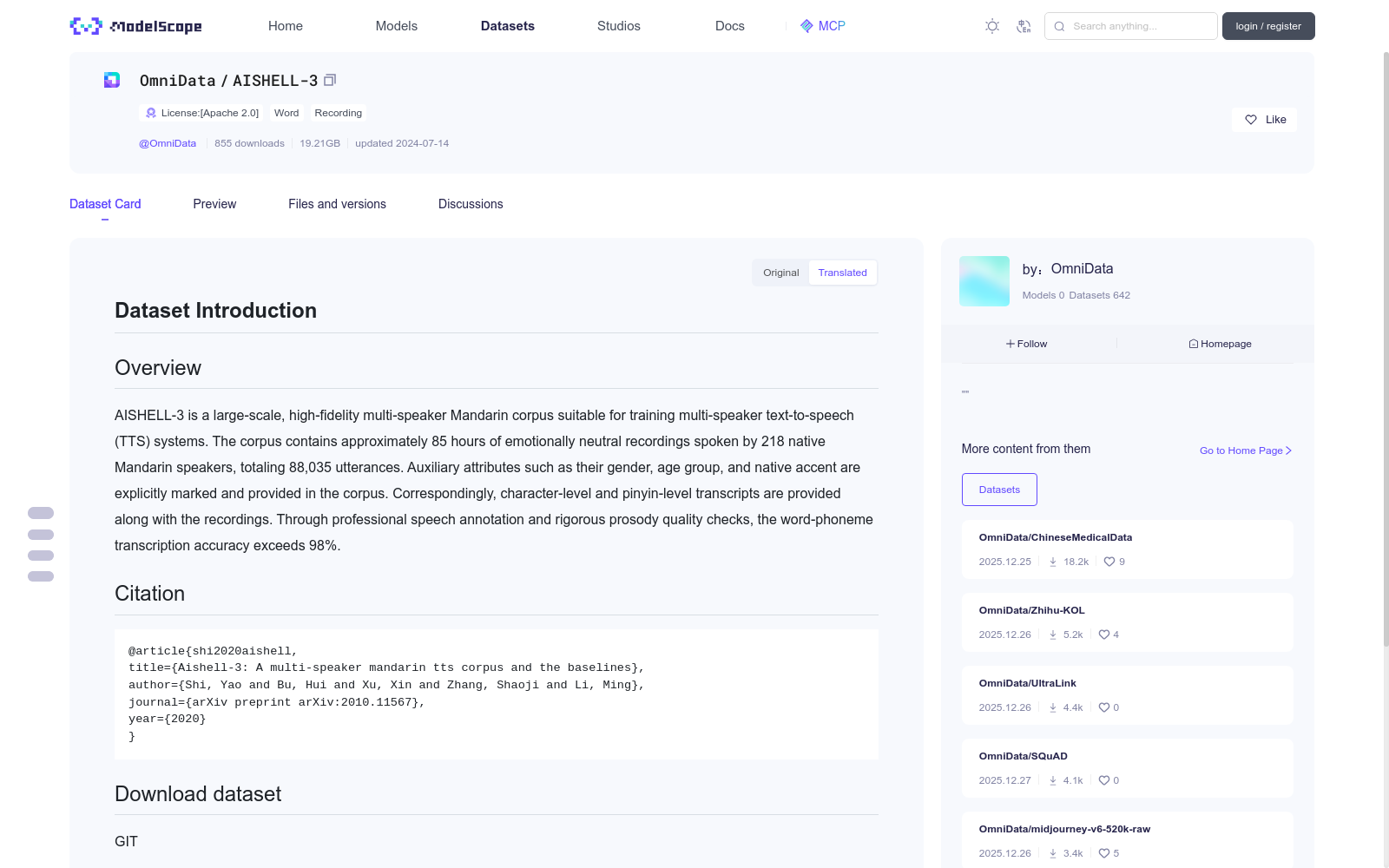Click the heart icon on Zhihu-KOL card
Image resolution: width=1389 pixels, height=868 pixels.
tap(1104, 635)
